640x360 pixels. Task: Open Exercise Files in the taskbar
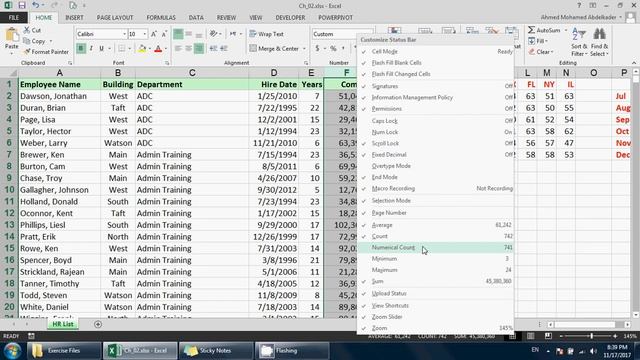[x=64, y=351]
